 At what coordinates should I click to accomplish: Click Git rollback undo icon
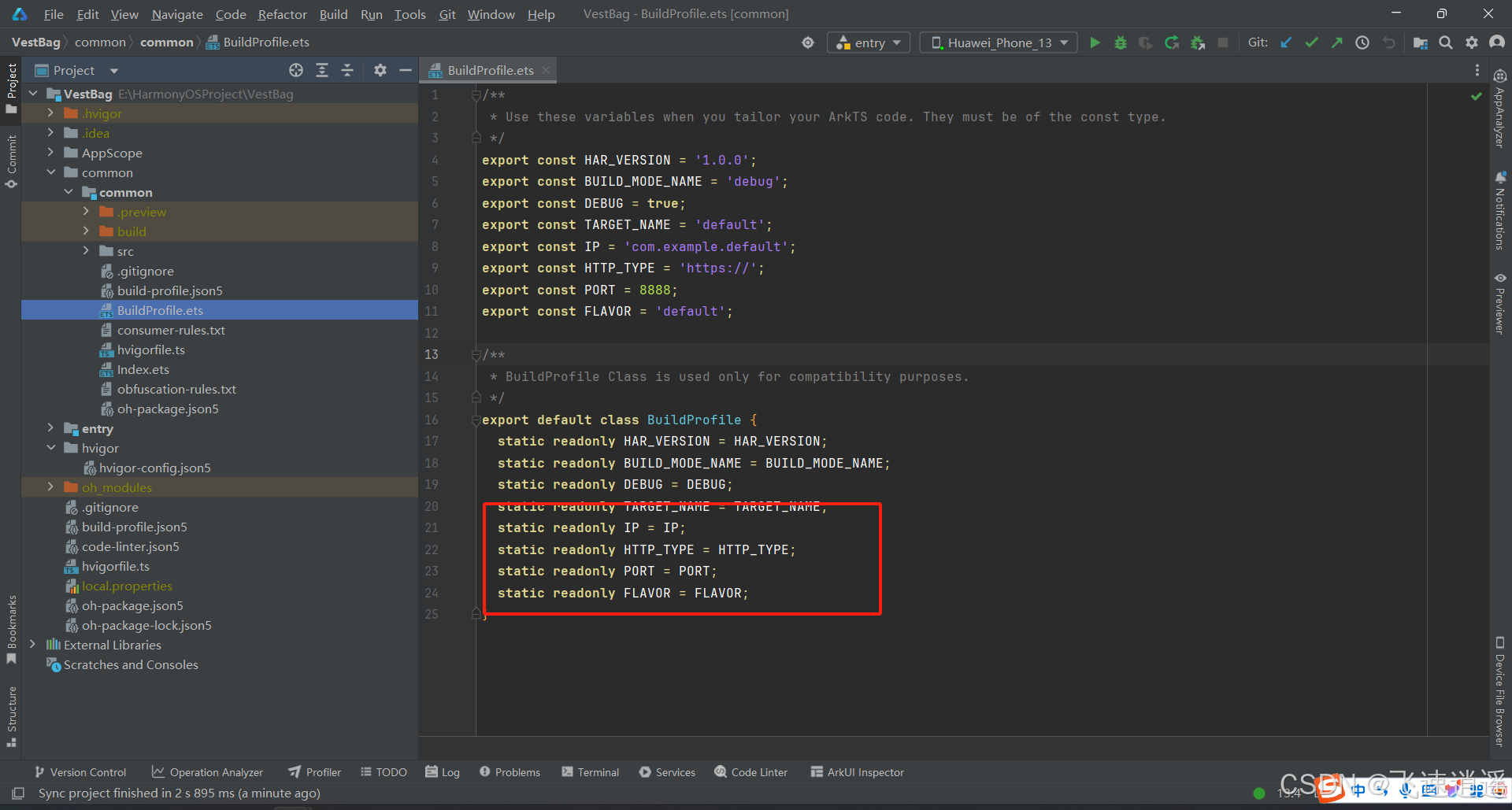tap(1388, 43)
